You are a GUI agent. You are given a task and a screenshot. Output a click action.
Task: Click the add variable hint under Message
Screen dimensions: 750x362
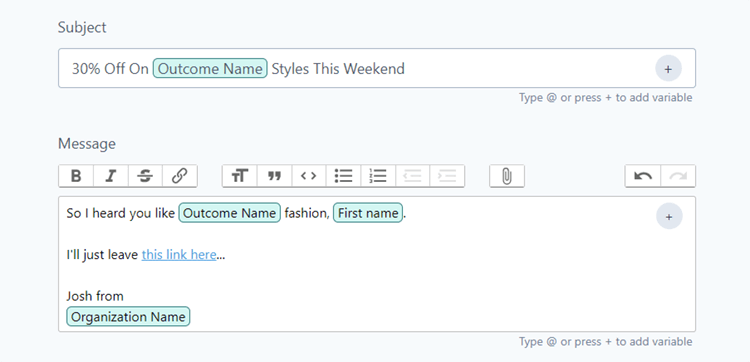[606, 342]
